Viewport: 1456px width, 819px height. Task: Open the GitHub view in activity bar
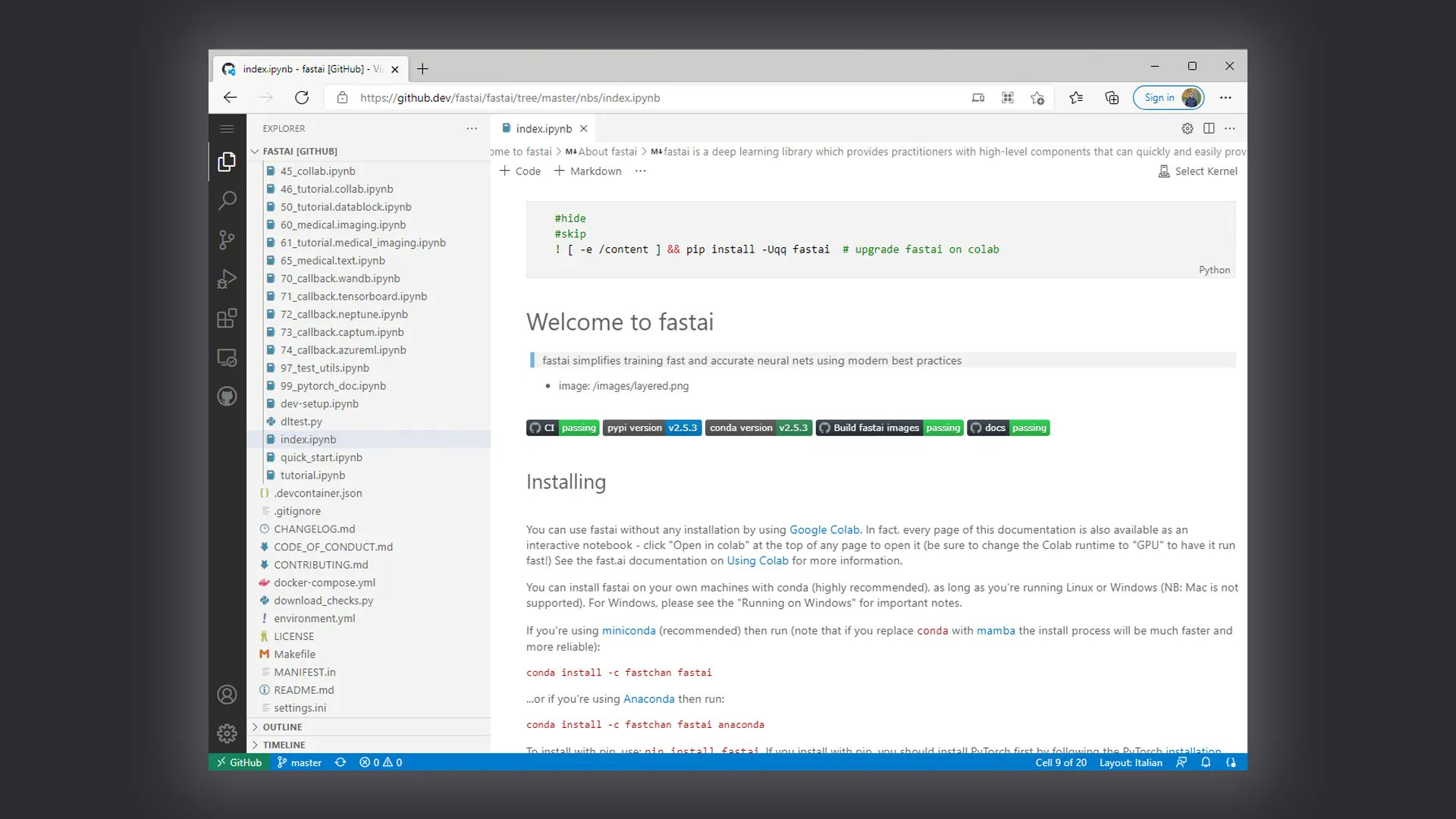tap(227, 396)
